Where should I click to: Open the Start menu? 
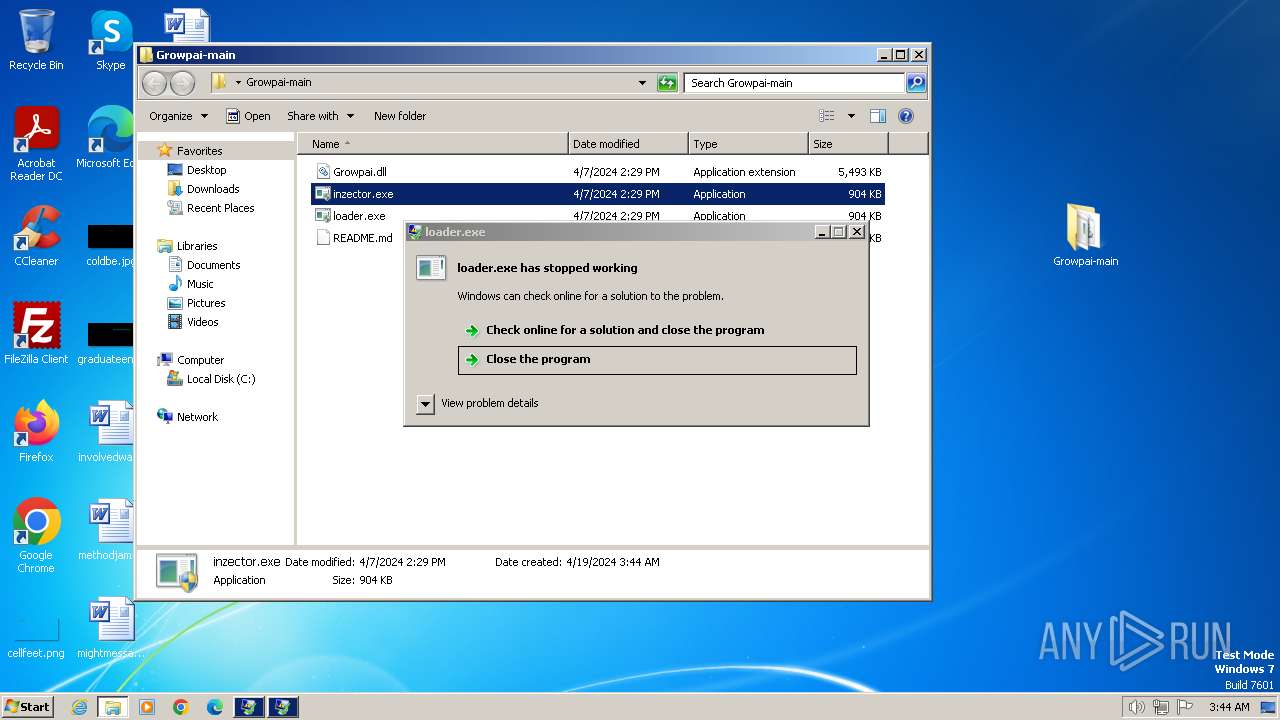28,707
